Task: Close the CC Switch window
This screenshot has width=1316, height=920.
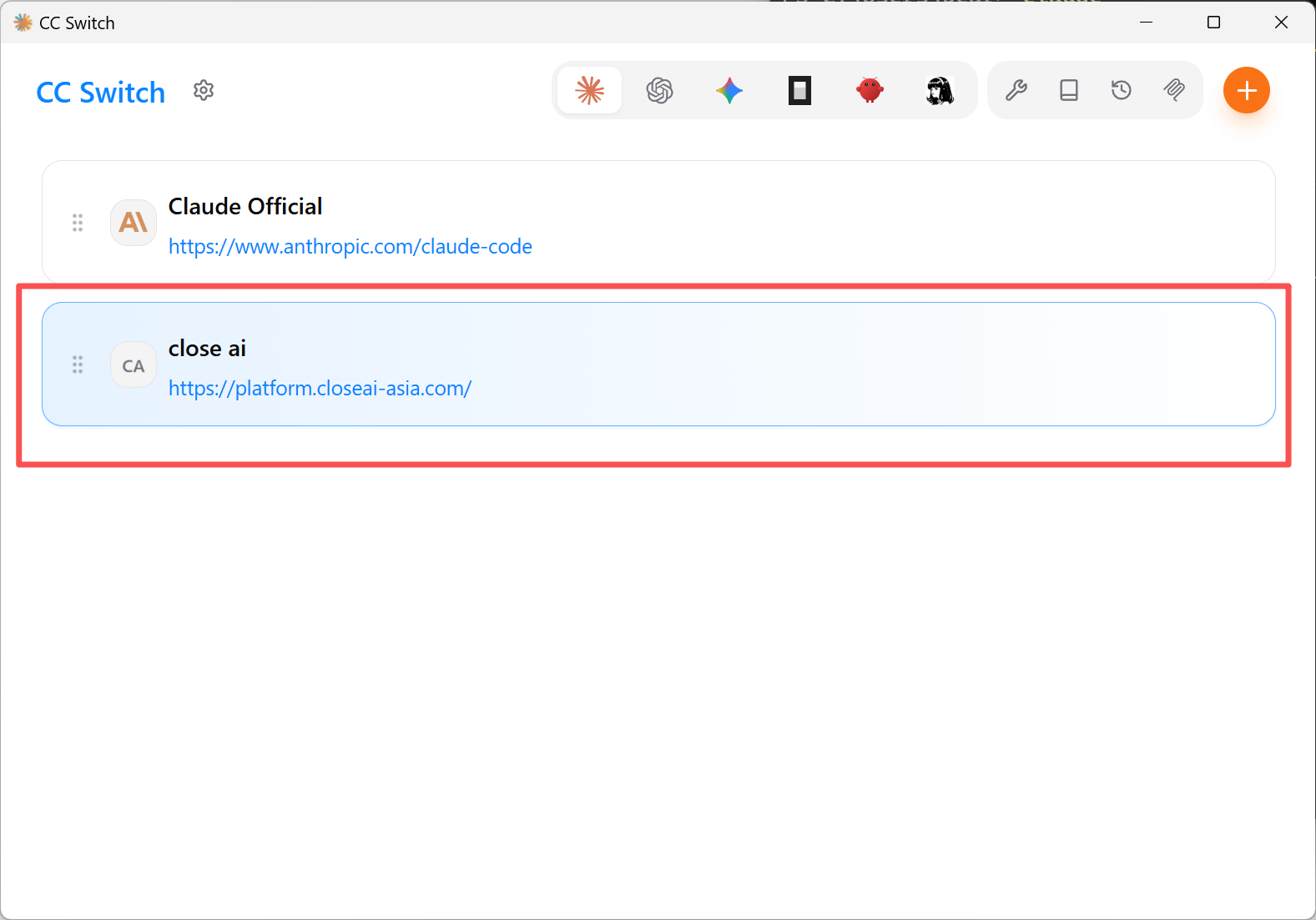Action: (x=1281, y=23)
